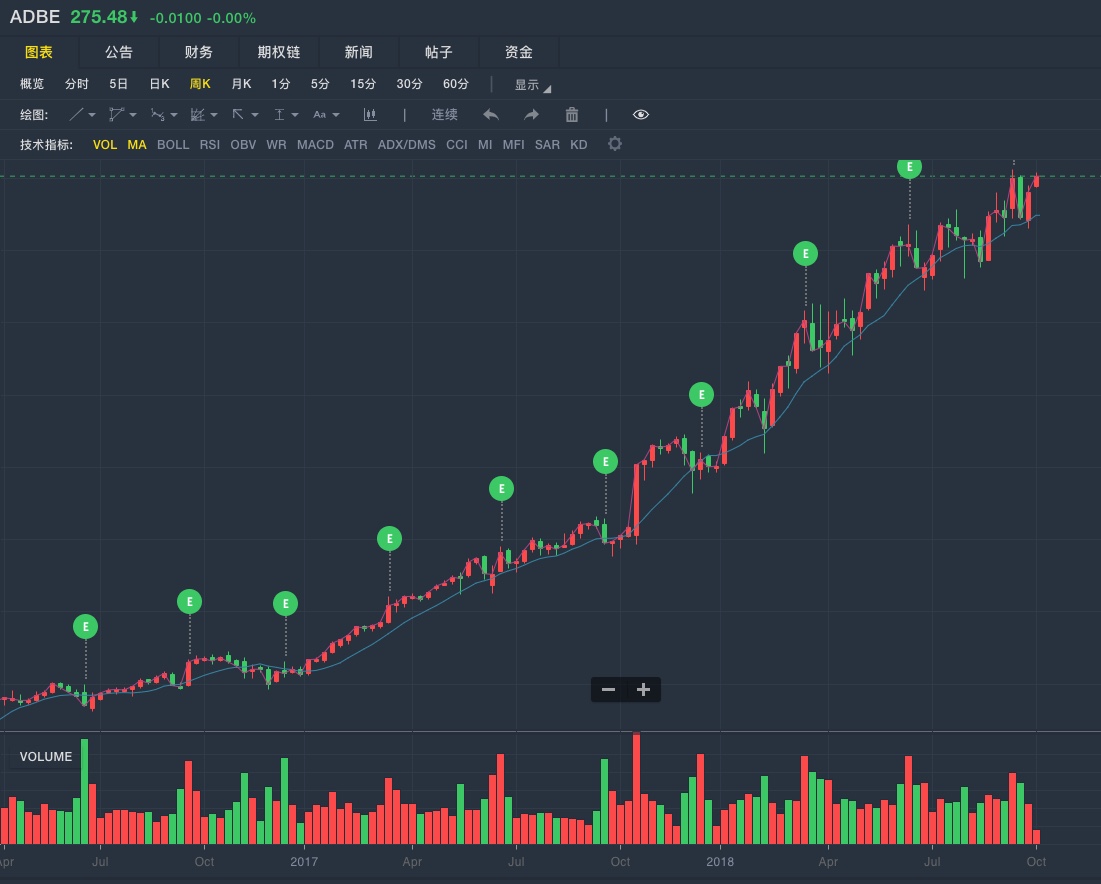Click the candlestick chart-style icon
1101x884 pixels.
(370, 115)
